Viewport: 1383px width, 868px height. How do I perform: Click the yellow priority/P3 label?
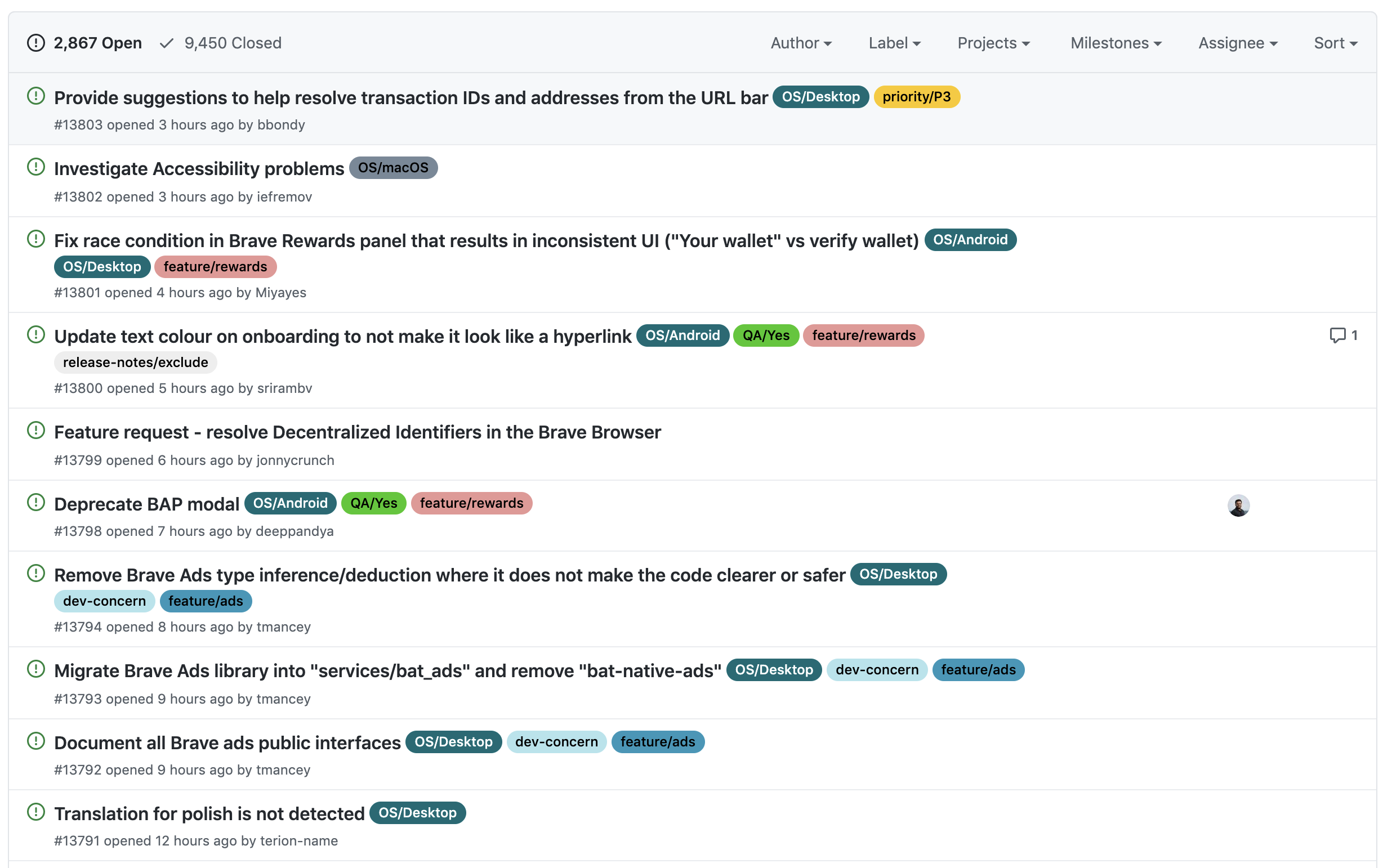pyautogui.click(x=916, y=97)
